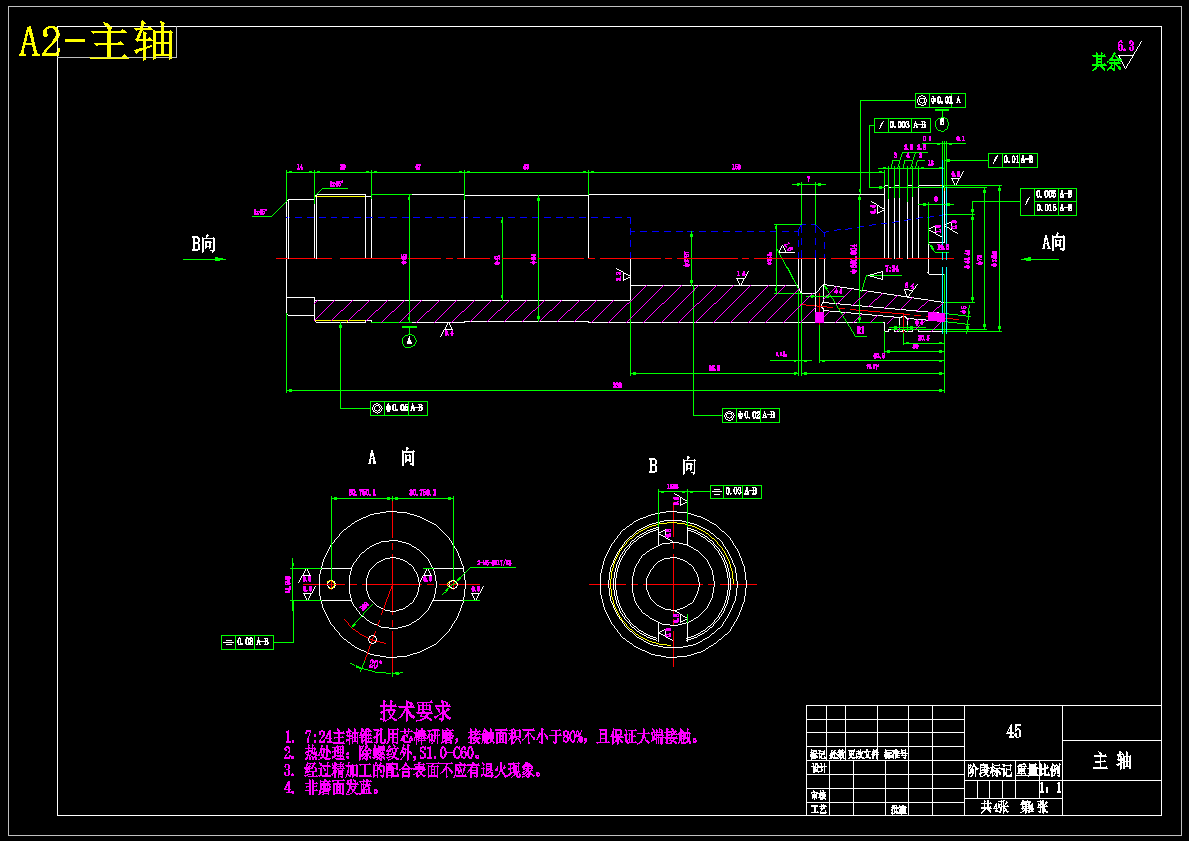Select the symmetry frame left of A向 view
This screenshot has height=841, width=1189.
click(247, 642)
